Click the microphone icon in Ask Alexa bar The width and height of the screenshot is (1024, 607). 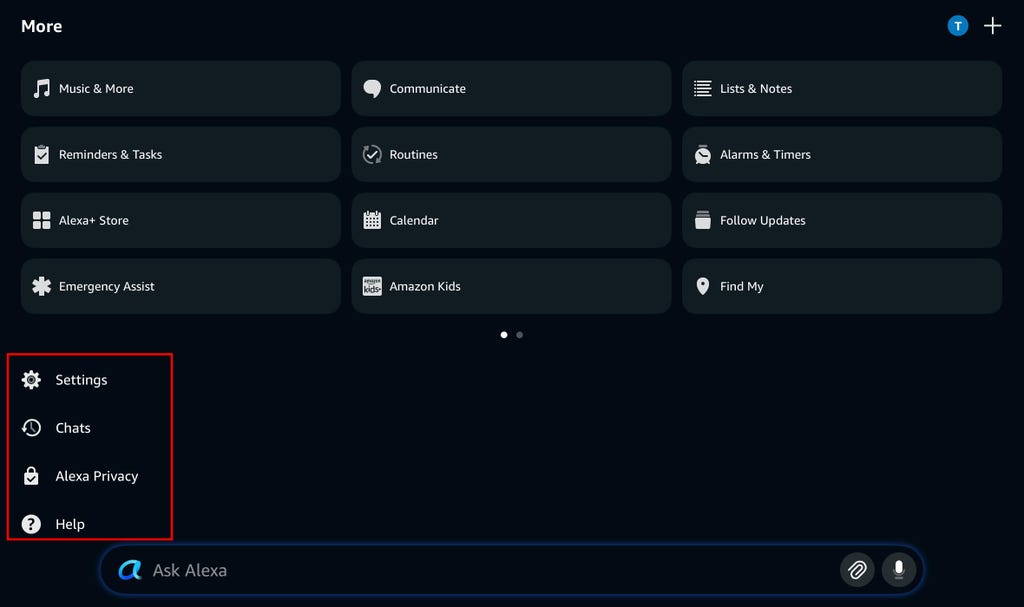(x=898, y=570)
